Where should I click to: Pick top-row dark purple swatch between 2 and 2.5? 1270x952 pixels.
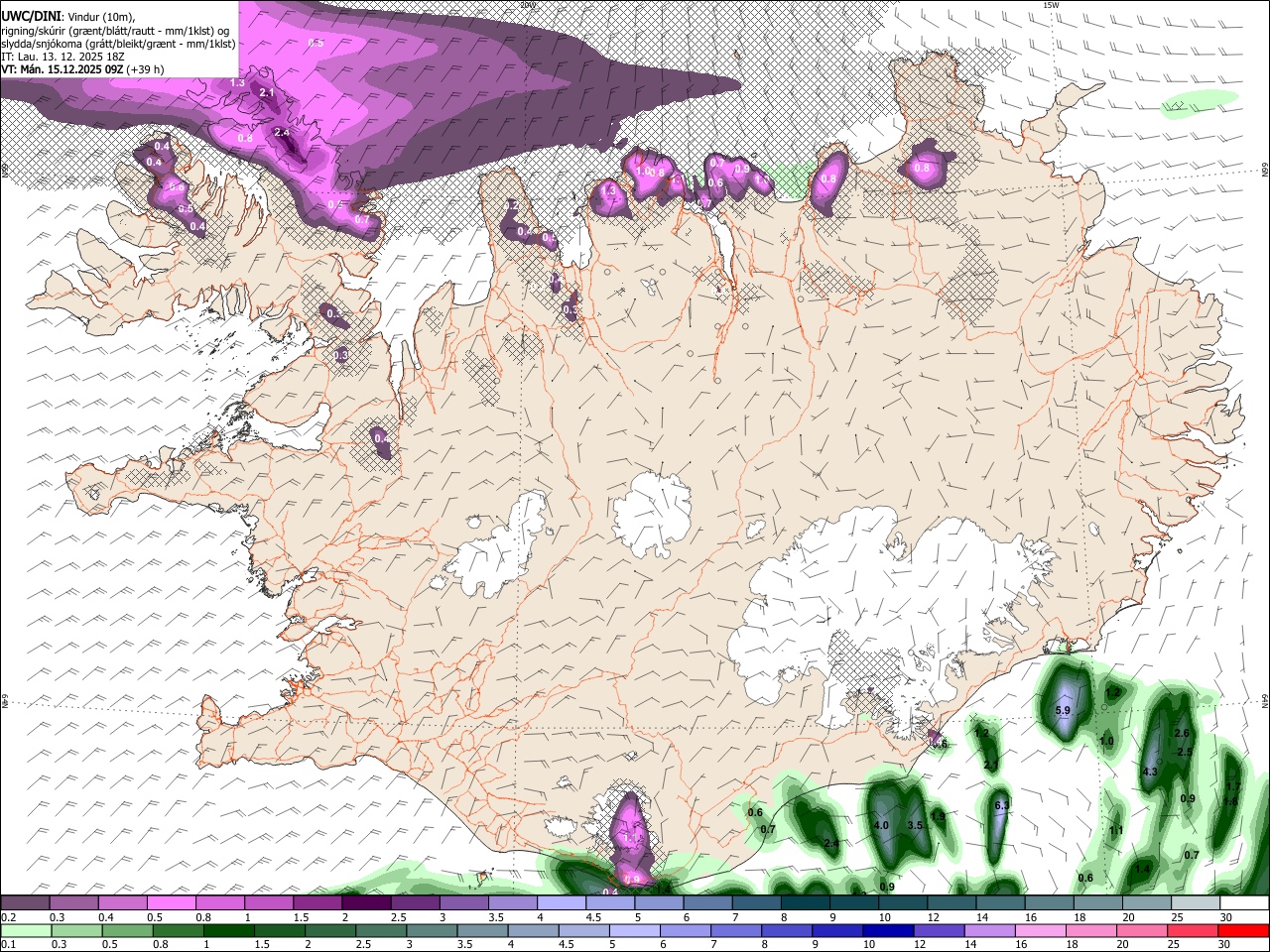tap(366, 903)
